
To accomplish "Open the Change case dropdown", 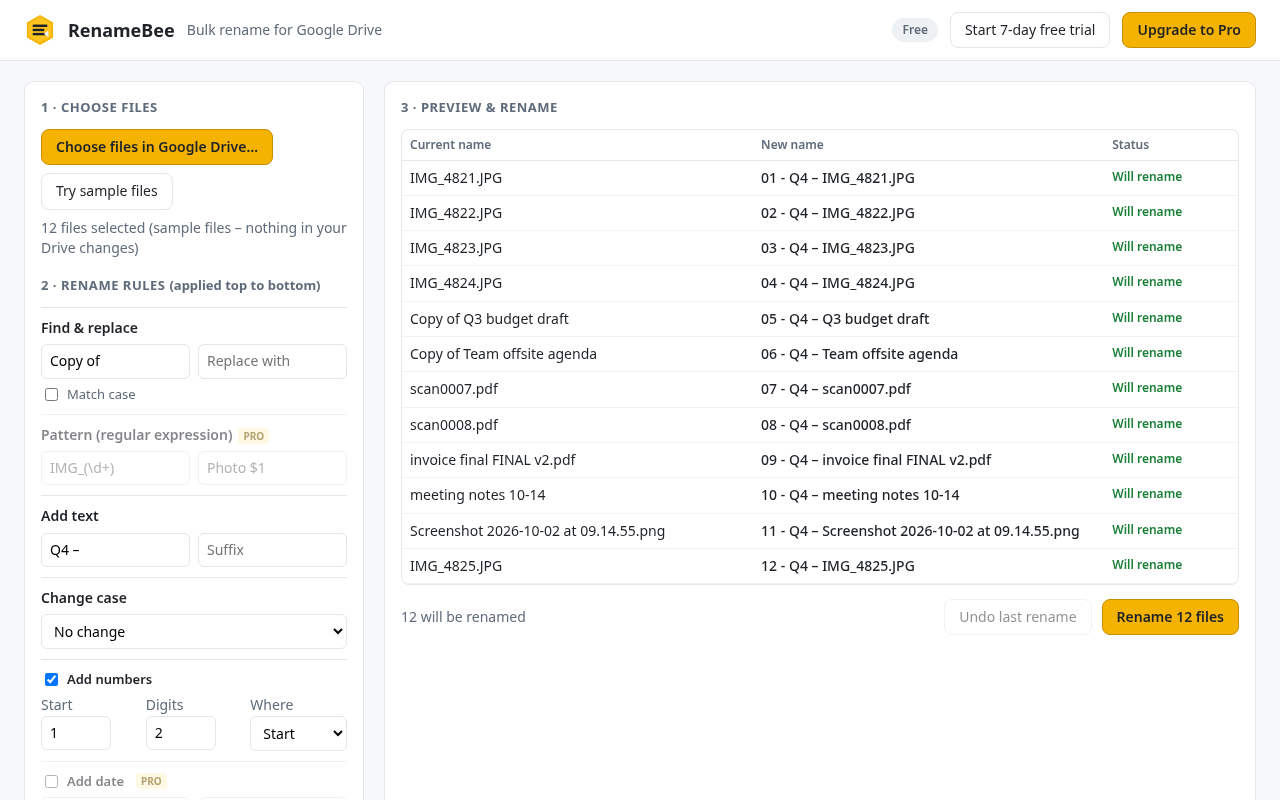I will (194, 632).
